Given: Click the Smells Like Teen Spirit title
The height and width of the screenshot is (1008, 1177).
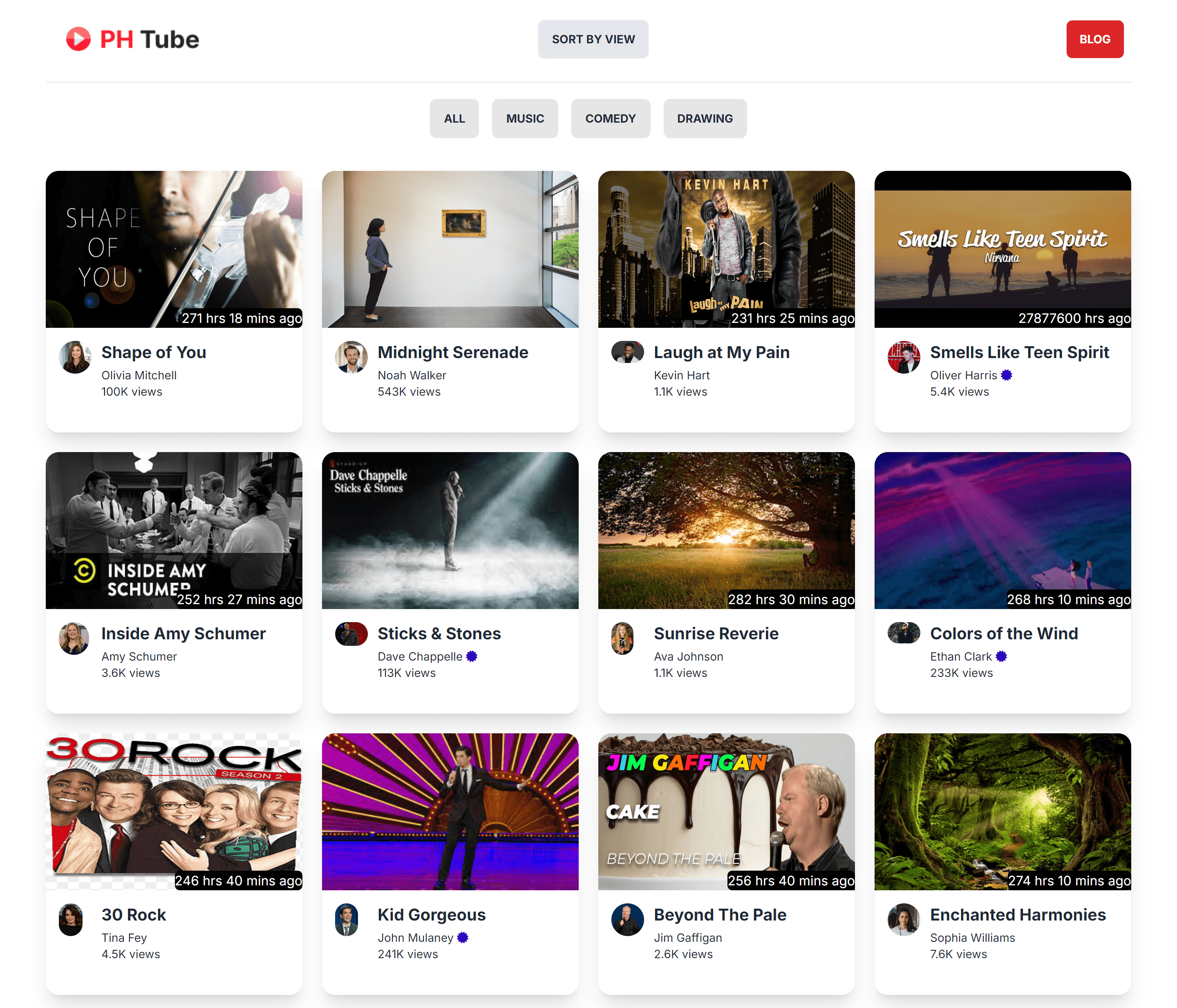Looking at the screenshot, I should point(1019,352).
